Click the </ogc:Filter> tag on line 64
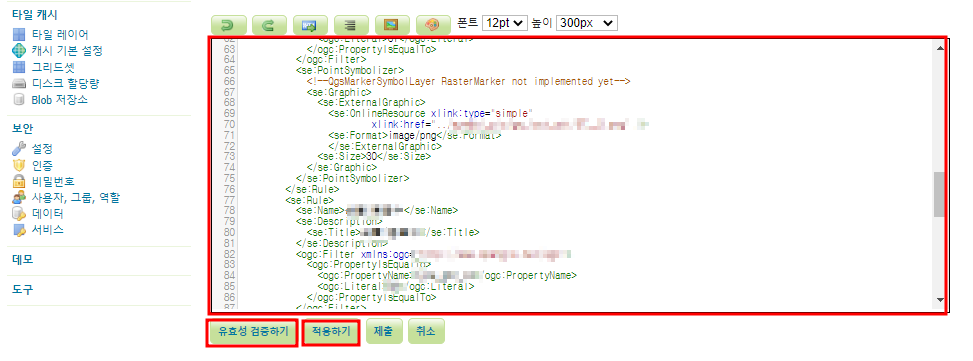This screenshot has width=973, height=361. click(x=331, y=60)
